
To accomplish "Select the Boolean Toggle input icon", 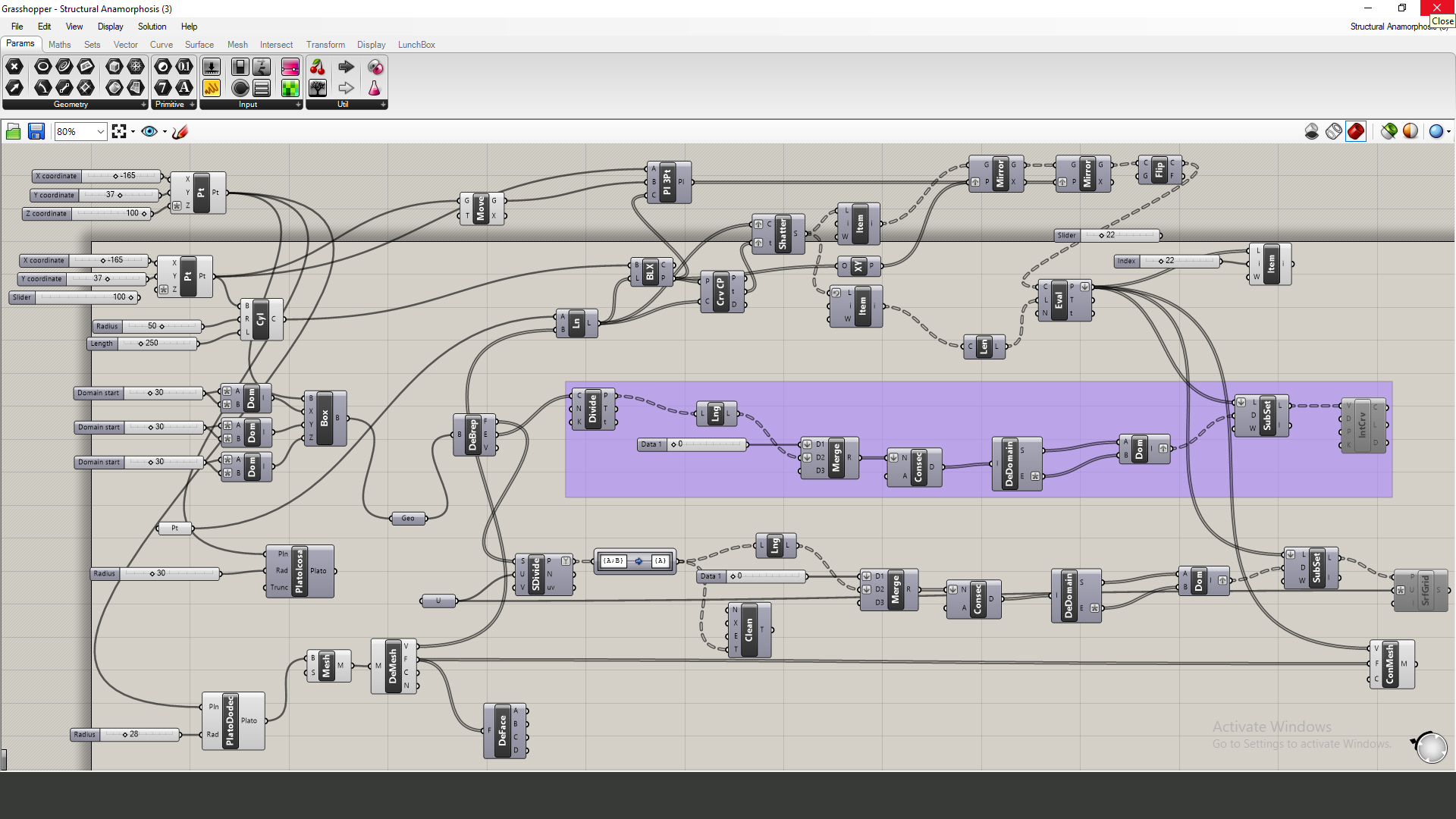I will [240, 67].
